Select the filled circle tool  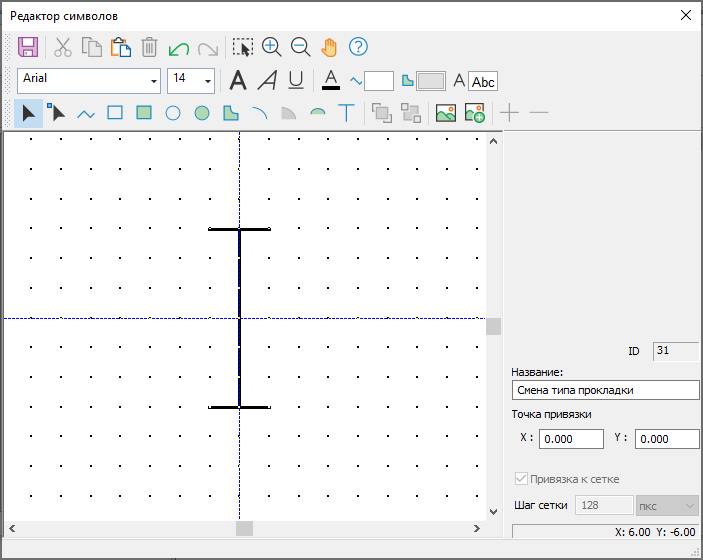(202, 113)
